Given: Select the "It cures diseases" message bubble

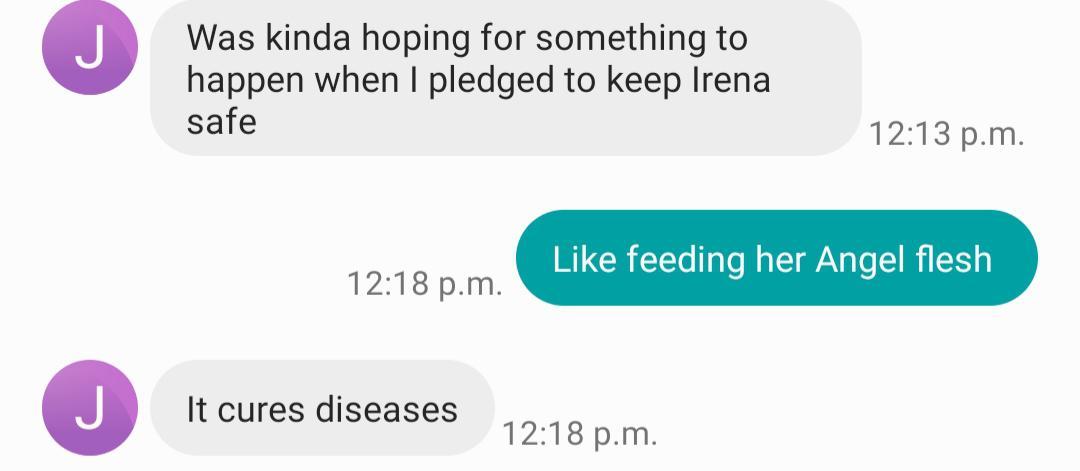Looking at the screenshot, I should point(322,408).
